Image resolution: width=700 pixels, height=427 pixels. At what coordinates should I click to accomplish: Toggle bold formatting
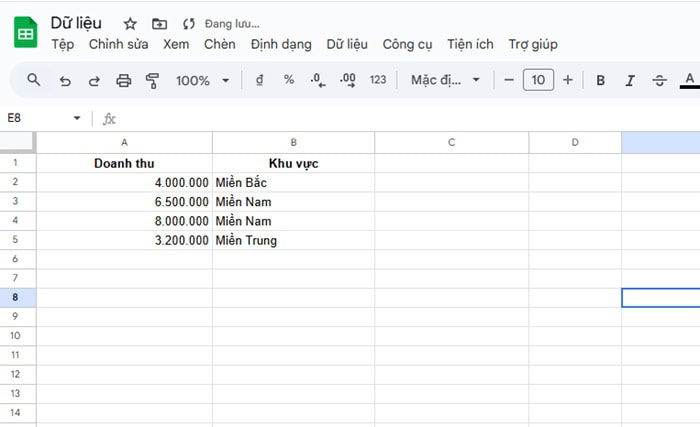(x=600, y=80)
